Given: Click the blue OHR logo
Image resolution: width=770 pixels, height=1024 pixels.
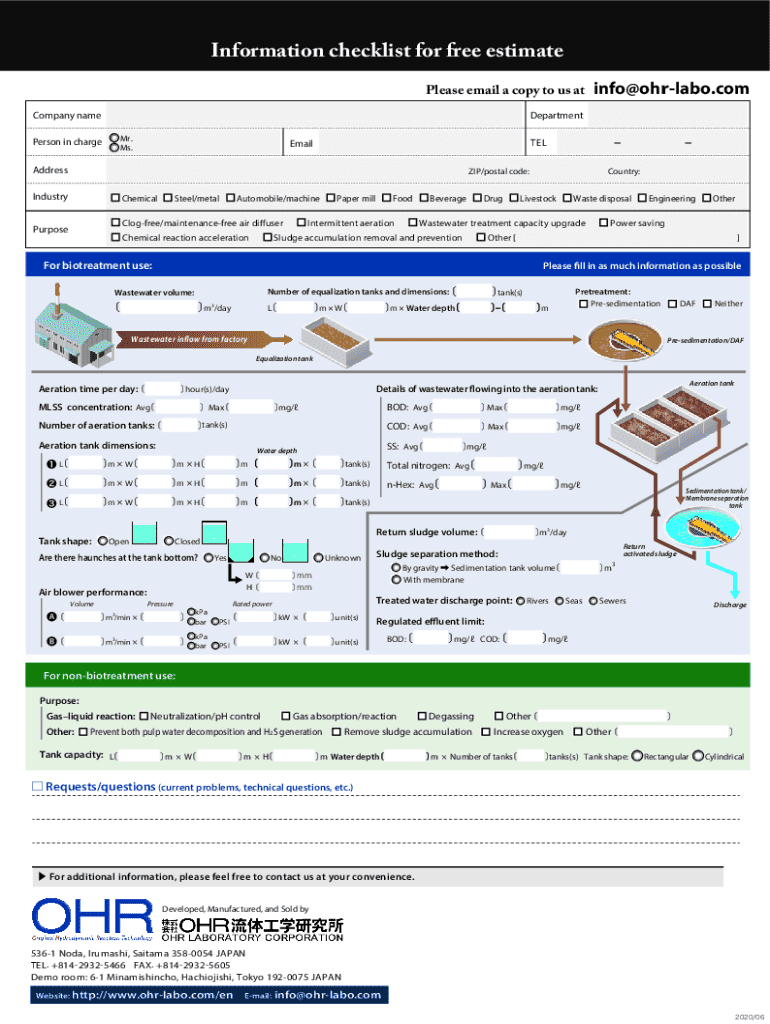Looking at the screenshot, I should coord(90,919).
